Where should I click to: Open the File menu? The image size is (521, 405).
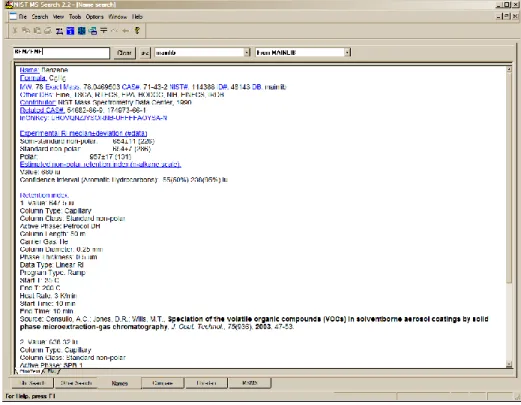pos(23,16)
